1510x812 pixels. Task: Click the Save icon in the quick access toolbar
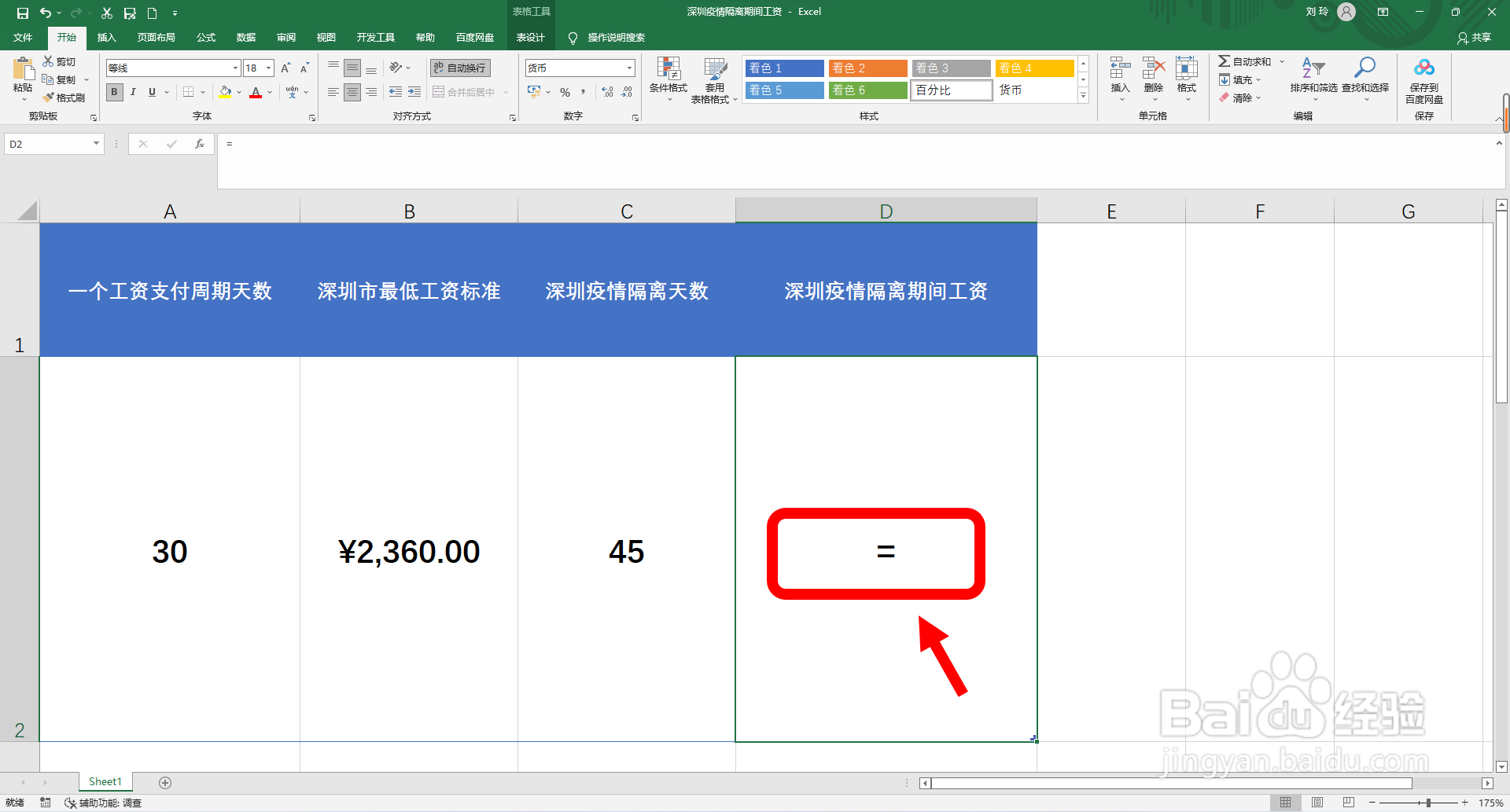pos(23,13)
